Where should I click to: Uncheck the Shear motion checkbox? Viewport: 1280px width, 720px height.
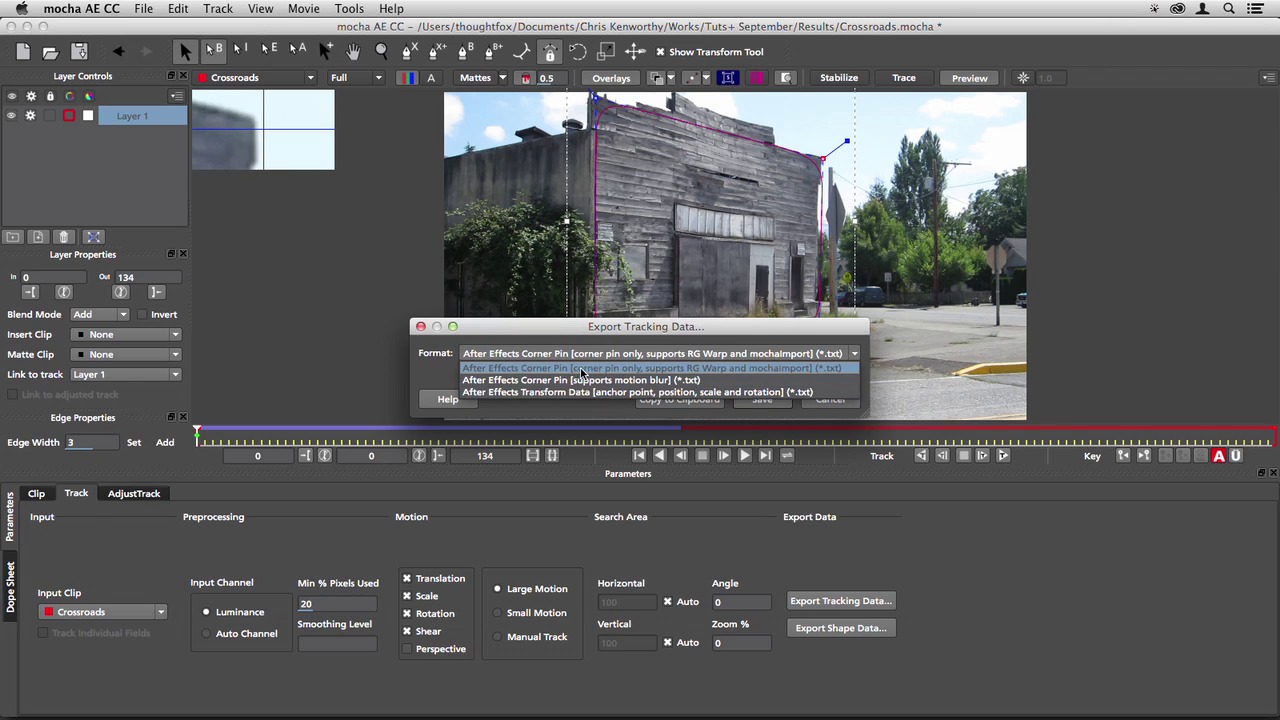tap(407, 631)
